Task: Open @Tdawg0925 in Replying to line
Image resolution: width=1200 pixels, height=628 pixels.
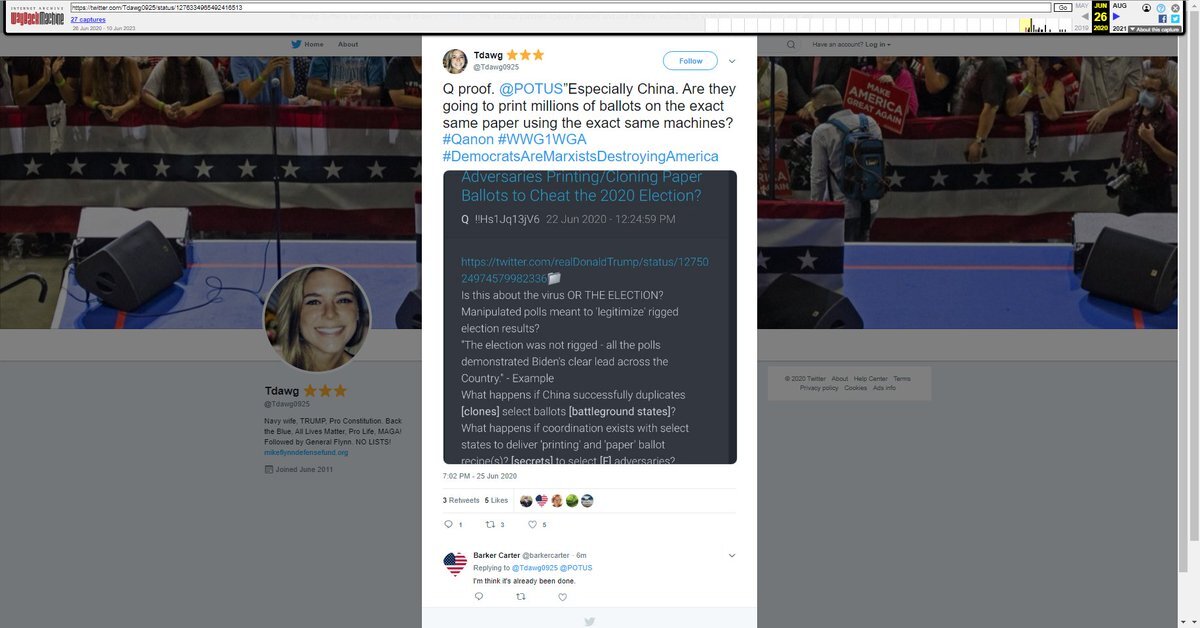Action: pyautogui.click(x=534, y=568)
